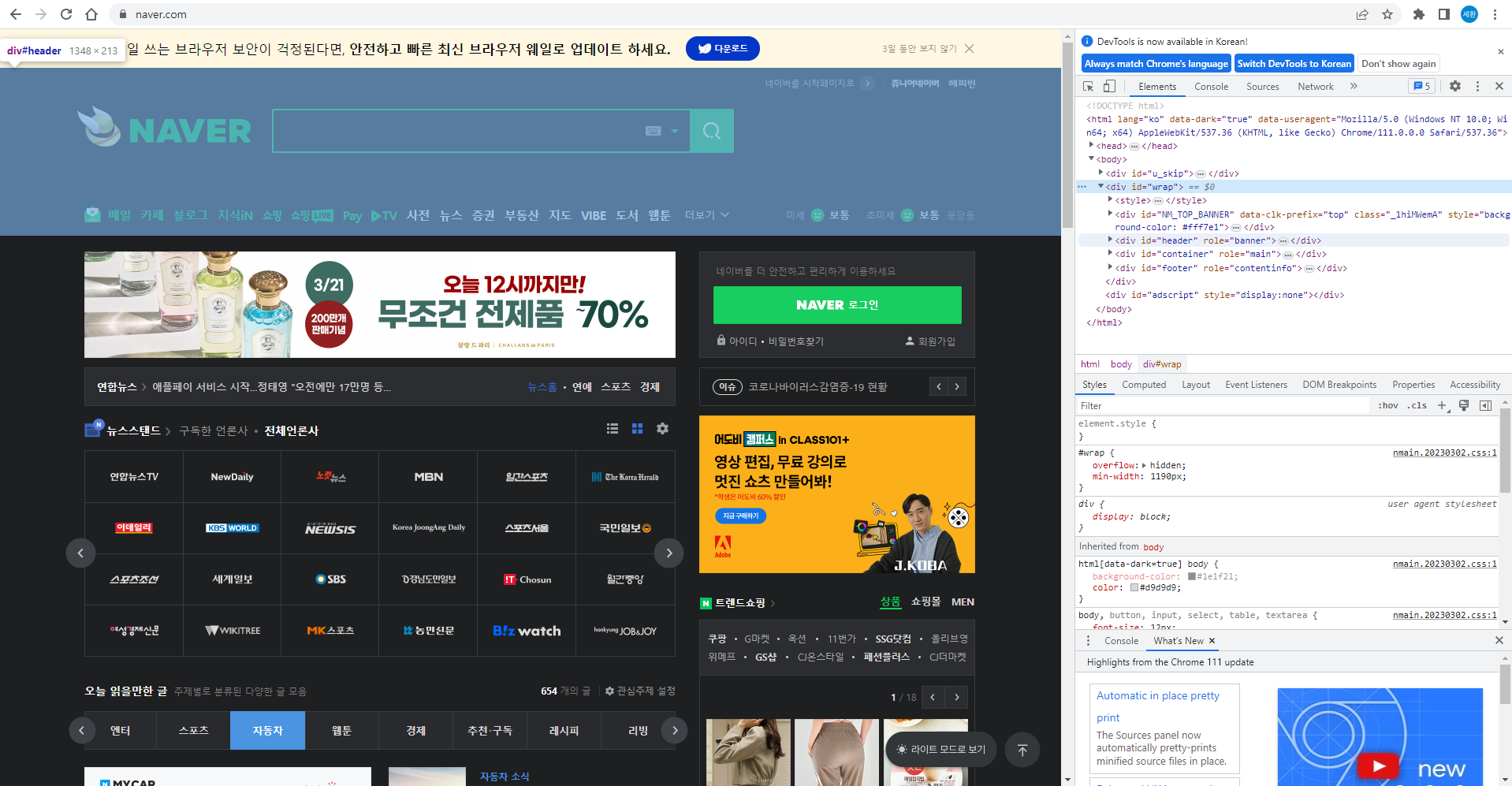Open nmain.20230302.css:1 link beside #wrap rule

[x=1444, y=453]
